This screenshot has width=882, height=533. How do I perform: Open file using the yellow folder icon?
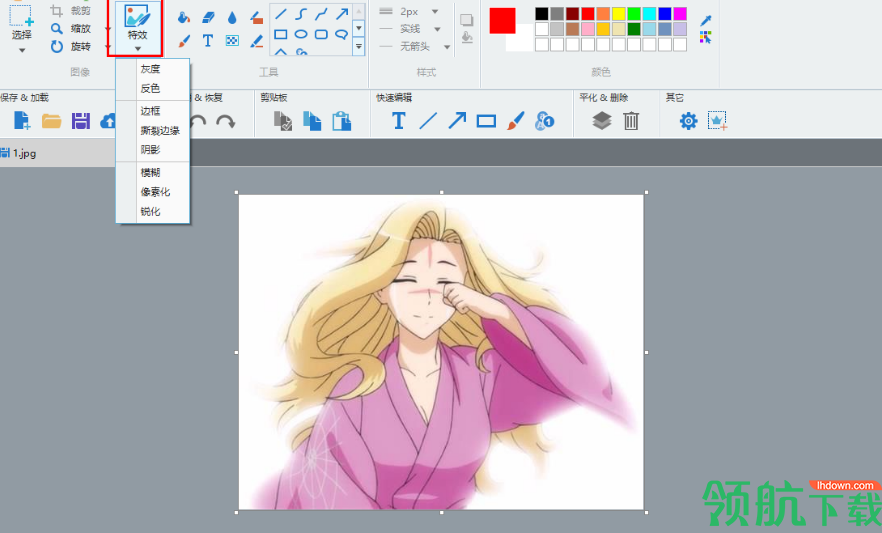51,120
